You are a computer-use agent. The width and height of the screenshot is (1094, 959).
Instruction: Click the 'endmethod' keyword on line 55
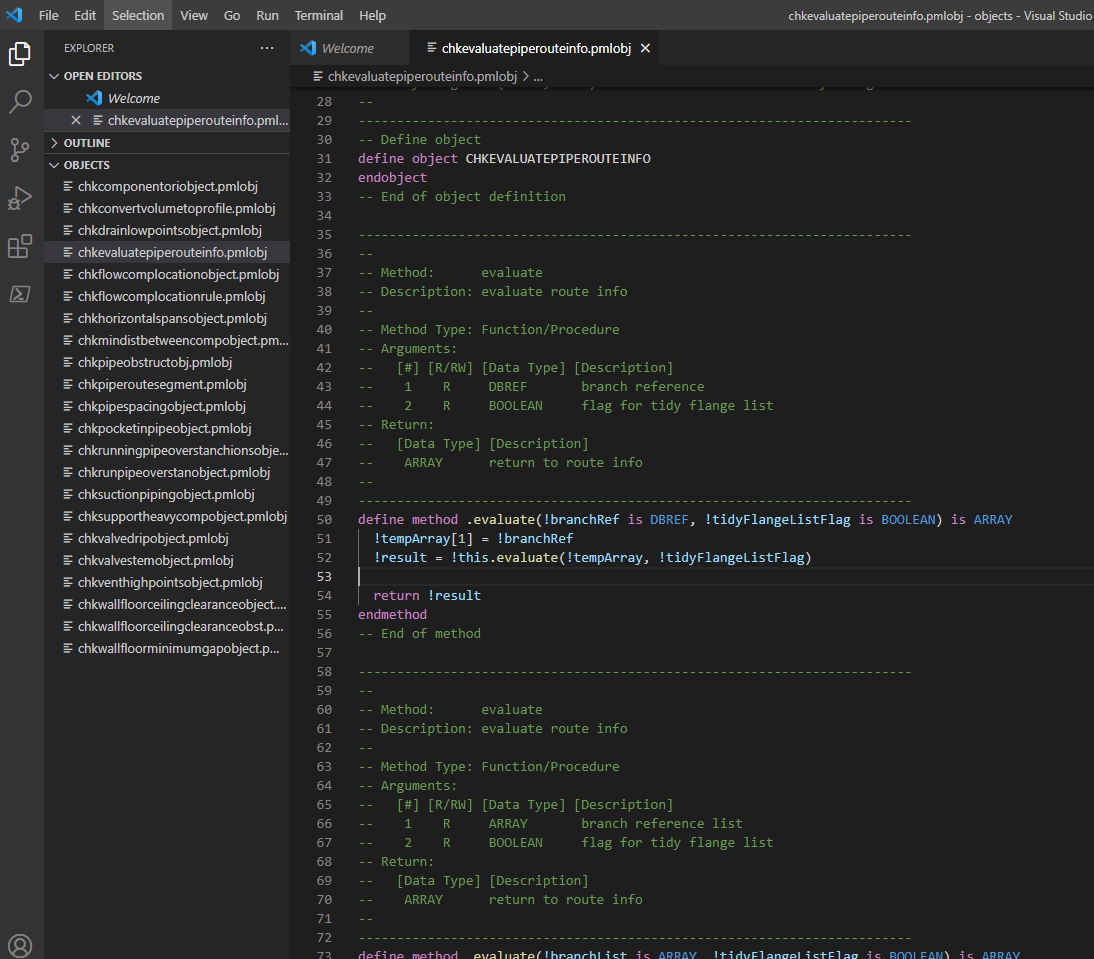(392, 614)
